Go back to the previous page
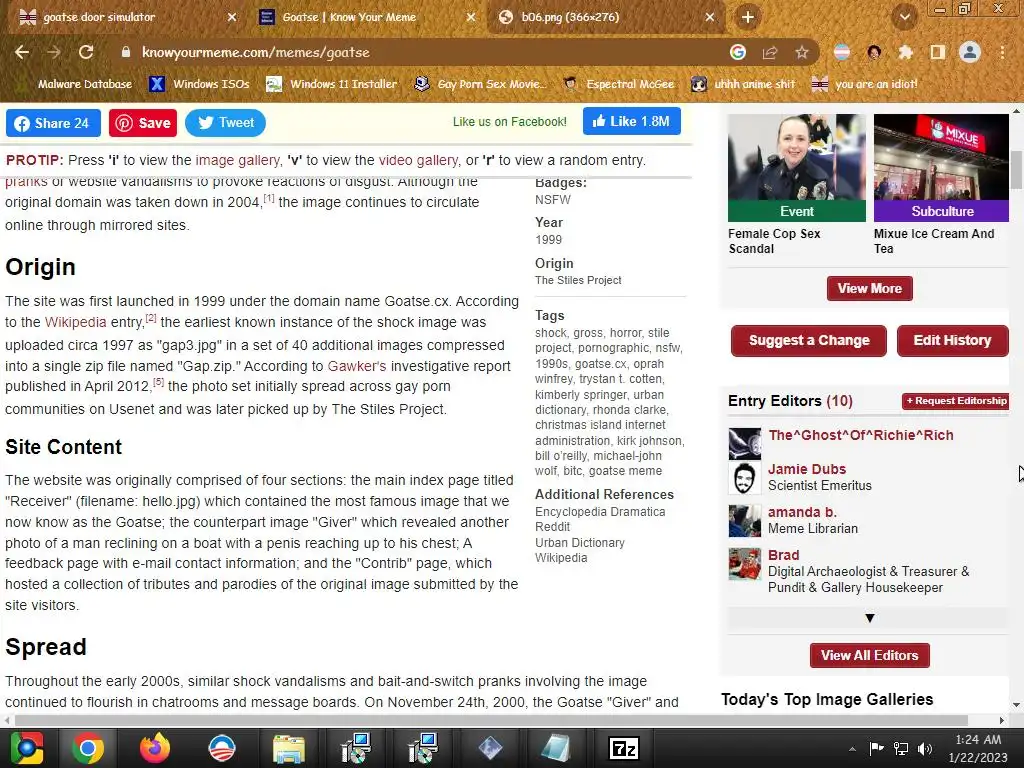The image size is (1024, 768). click(x=22, y=52)
